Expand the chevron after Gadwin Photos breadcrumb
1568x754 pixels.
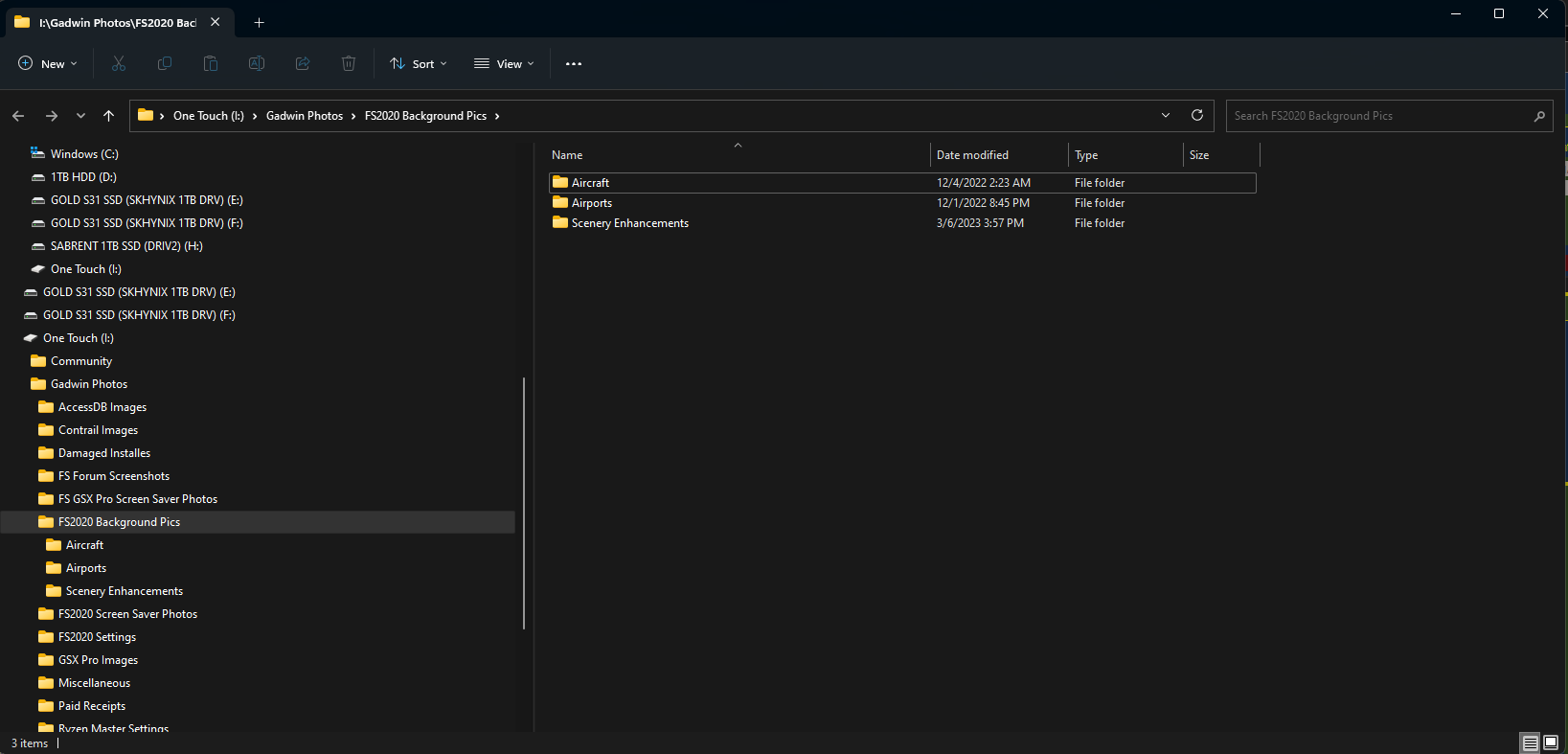tap(353, 116)
